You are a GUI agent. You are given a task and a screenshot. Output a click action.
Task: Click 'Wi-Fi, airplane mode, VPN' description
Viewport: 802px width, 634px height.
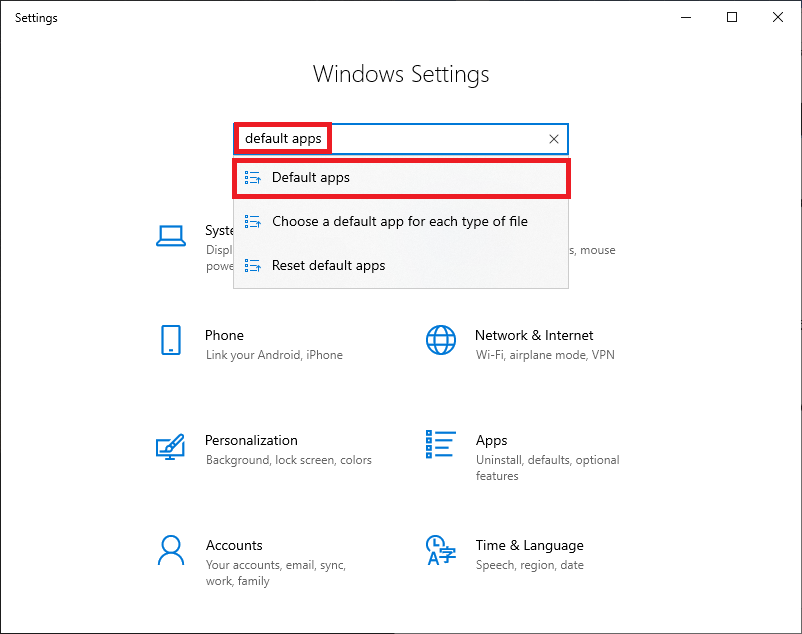pyautogui.click(x=545, y=355)
